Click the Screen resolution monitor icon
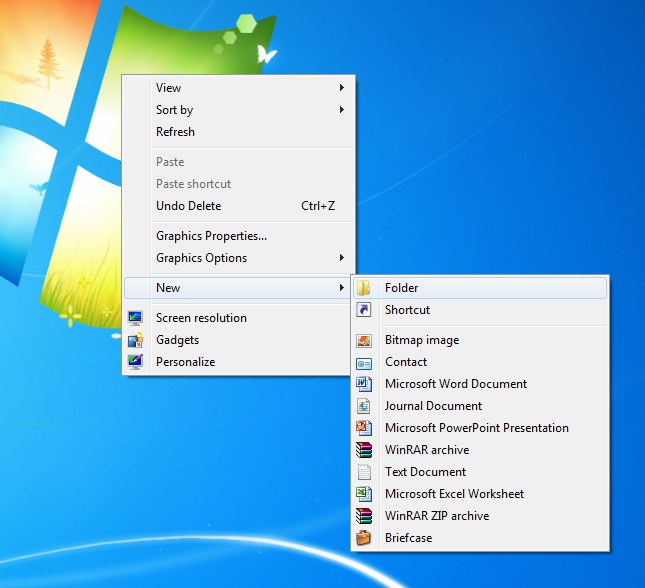 pos(135,318)
